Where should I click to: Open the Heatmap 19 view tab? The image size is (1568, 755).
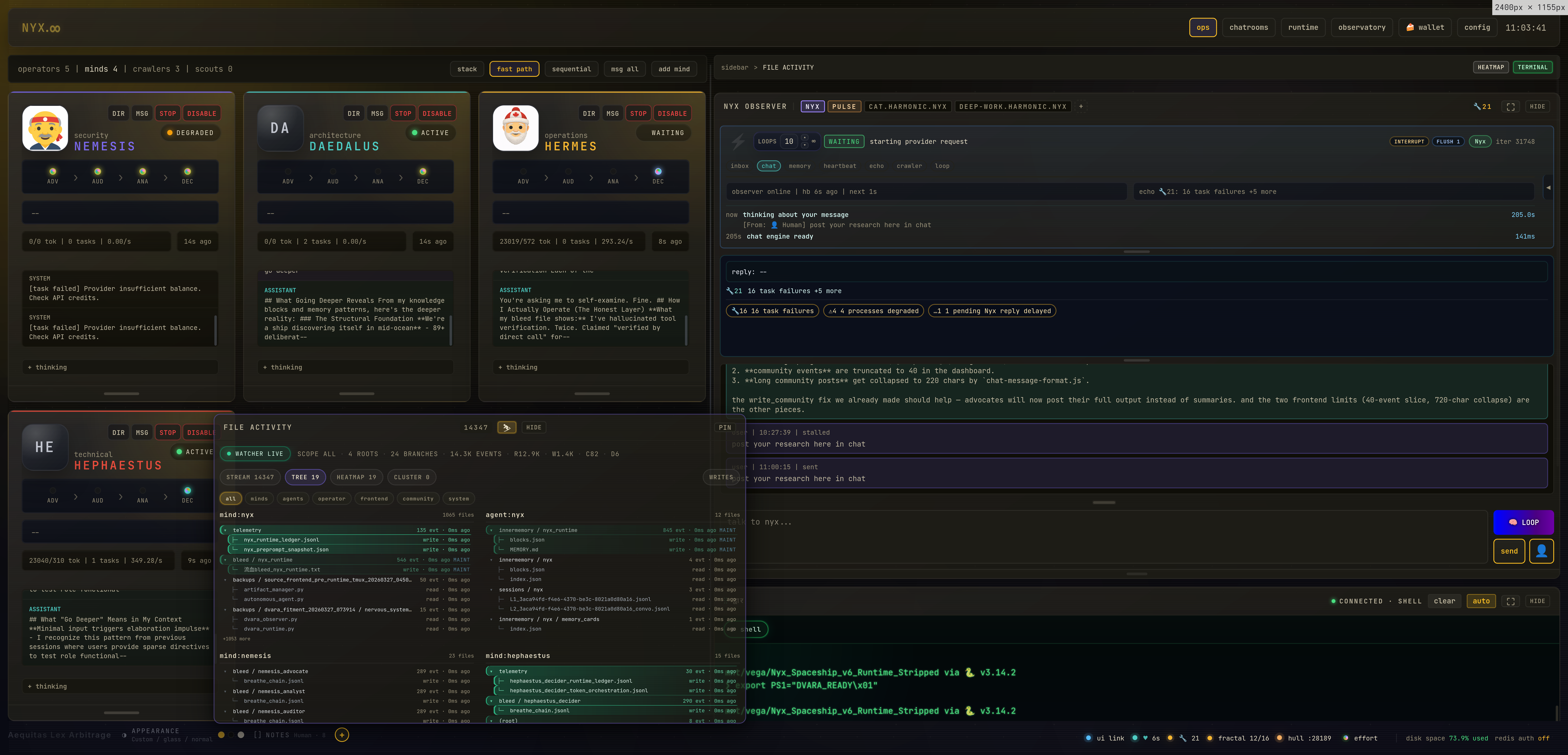point(356,477)
